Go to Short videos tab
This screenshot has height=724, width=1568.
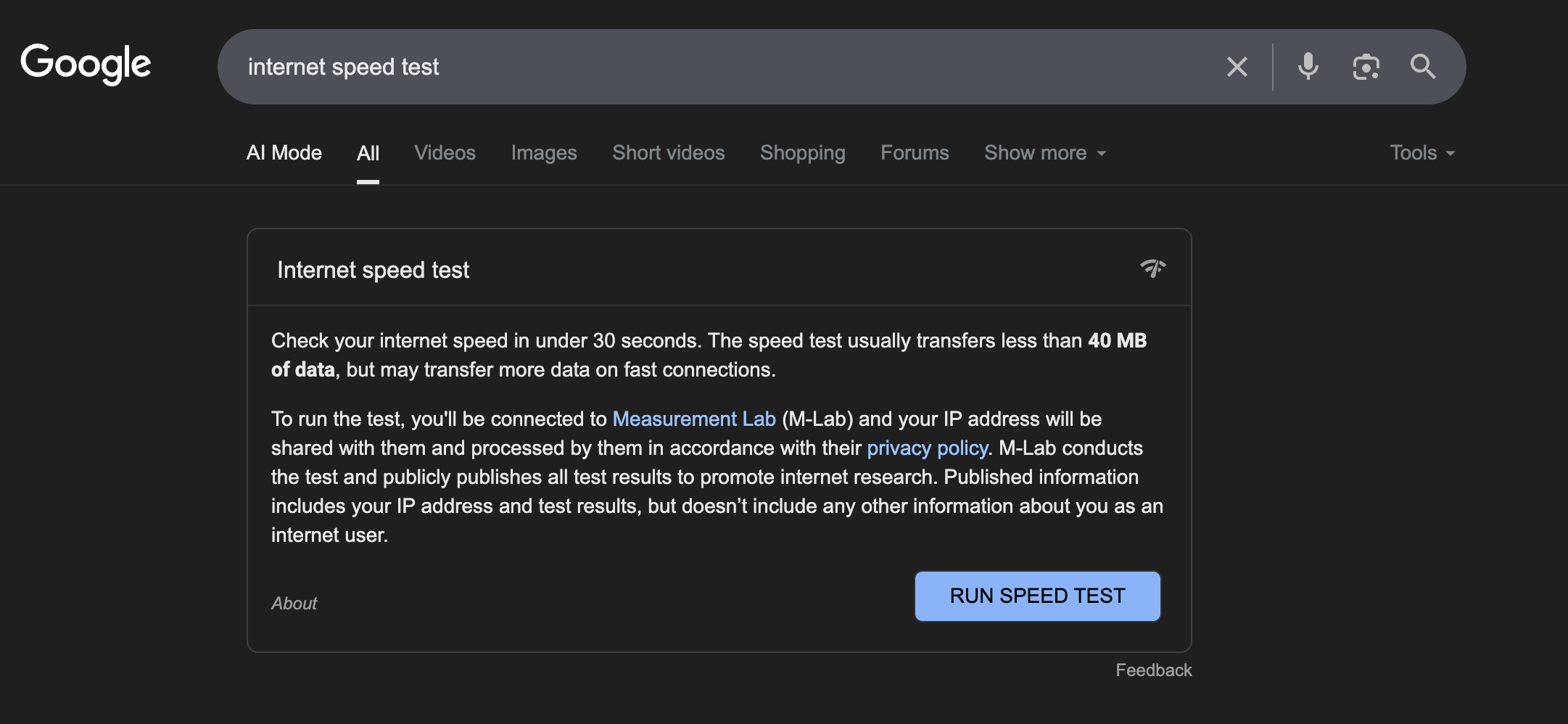tap(669, 153)
